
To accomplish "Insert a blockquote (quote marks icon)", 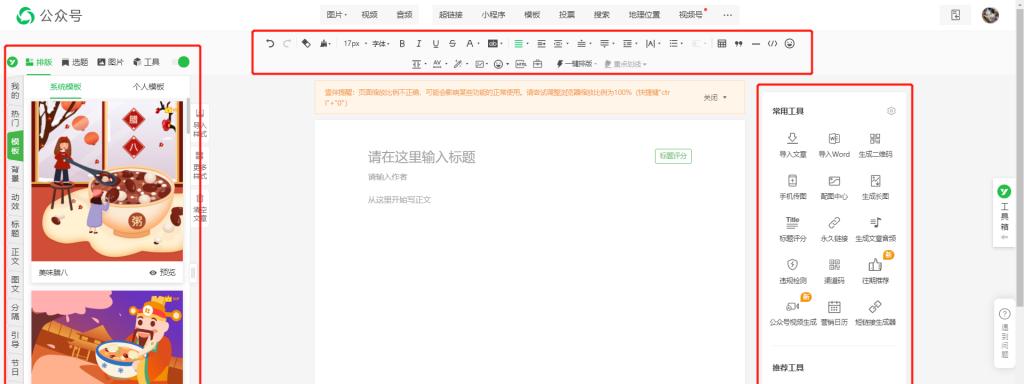I will (x=739, y=44).
